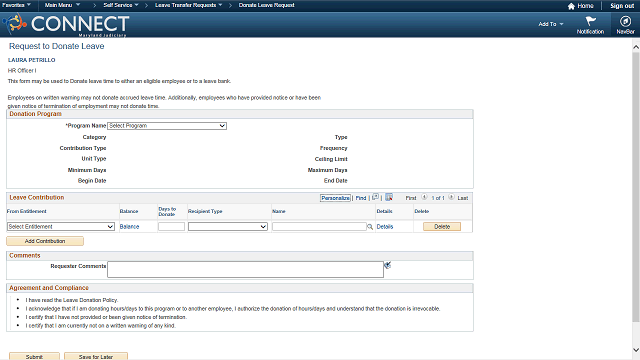This screenshot has height=360, width=640.
Task: Click the previous row arrow icon
Action: coord(424,197)
